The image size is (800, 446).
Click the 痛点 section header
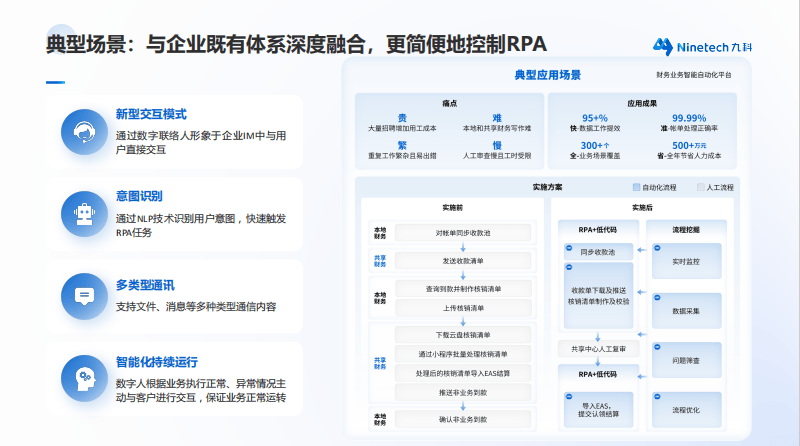449,104
